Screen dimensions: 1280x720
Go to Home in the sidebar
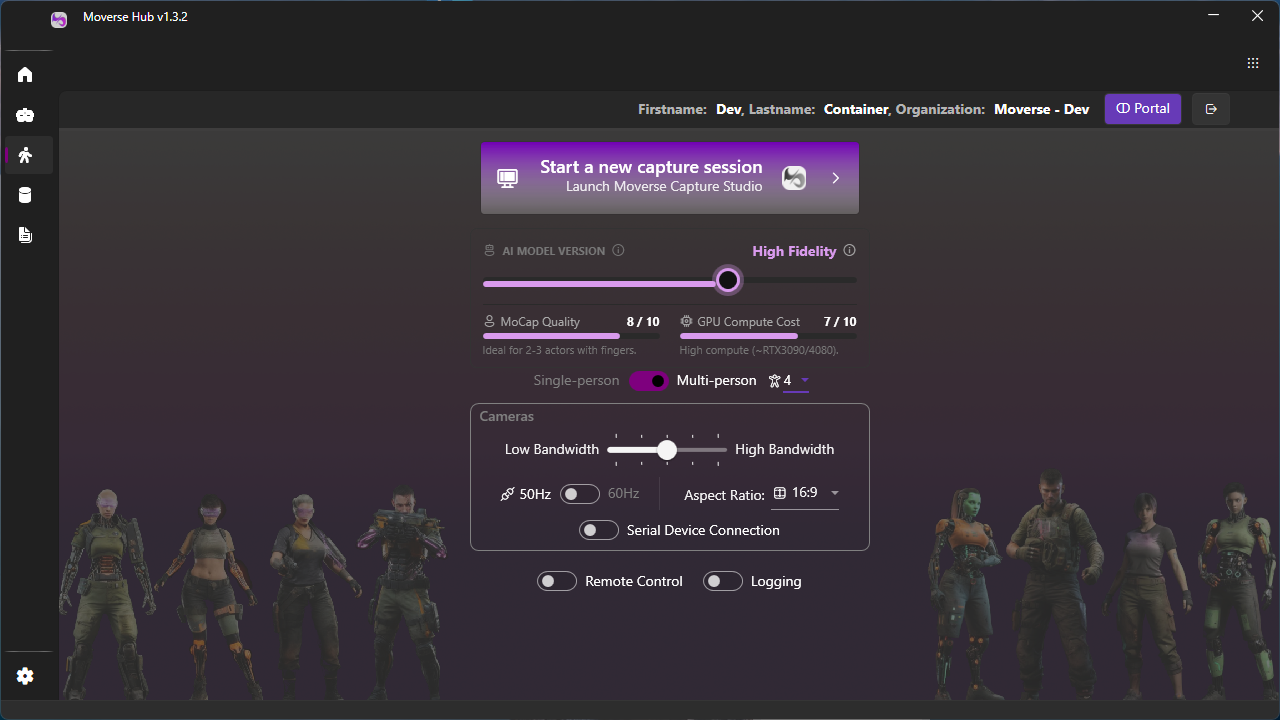tap(25, 75)
